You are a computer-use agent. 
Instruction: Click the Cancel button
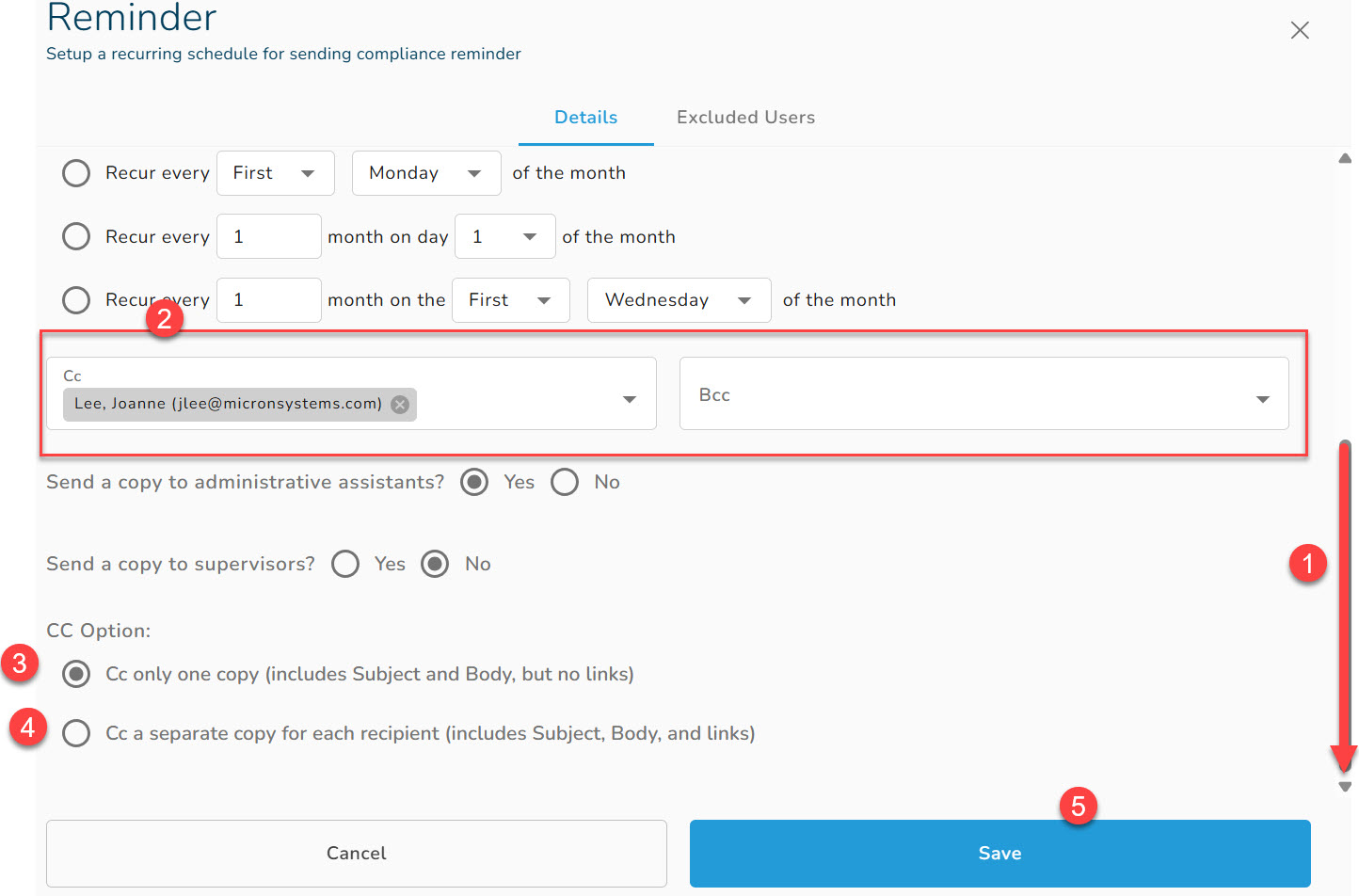pyautogui.click(x=357, y=854)
